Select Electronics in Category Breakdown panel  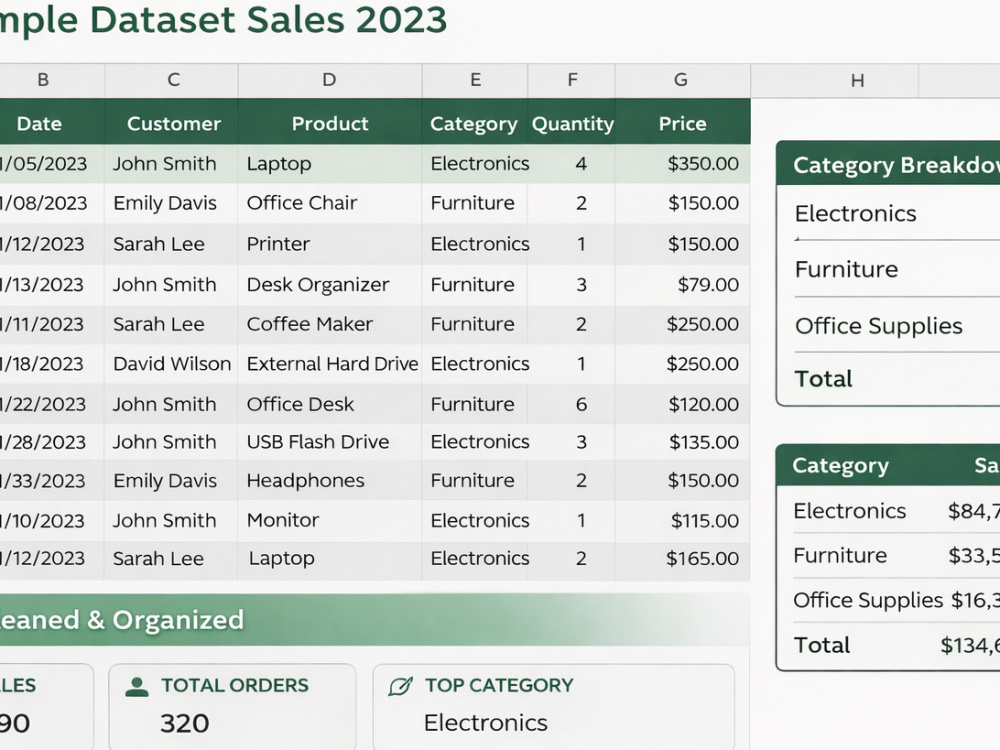pos(855,214)
